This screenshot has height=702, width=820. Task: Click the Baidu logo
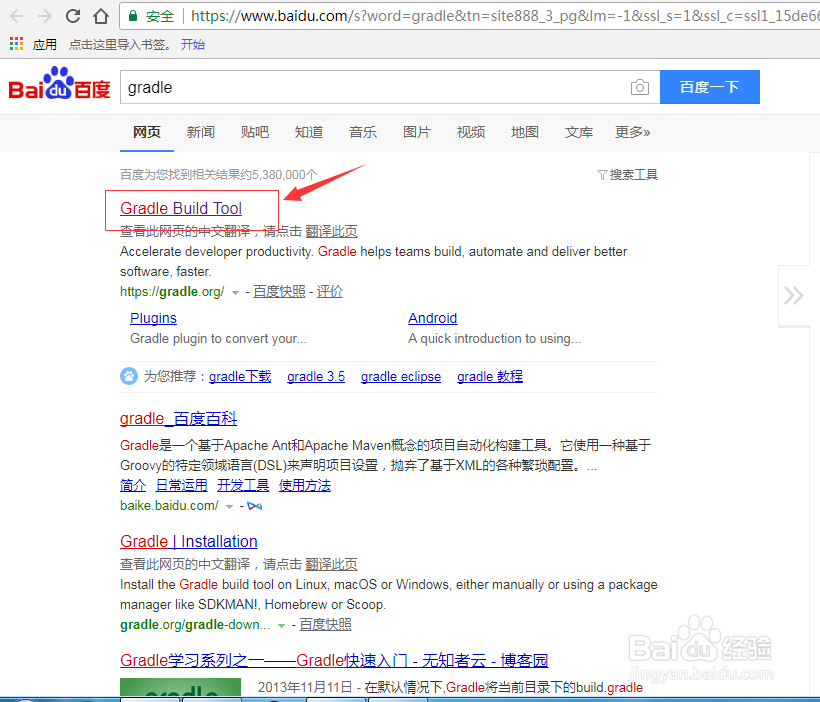pyautogui.click(x=59, y=84)
